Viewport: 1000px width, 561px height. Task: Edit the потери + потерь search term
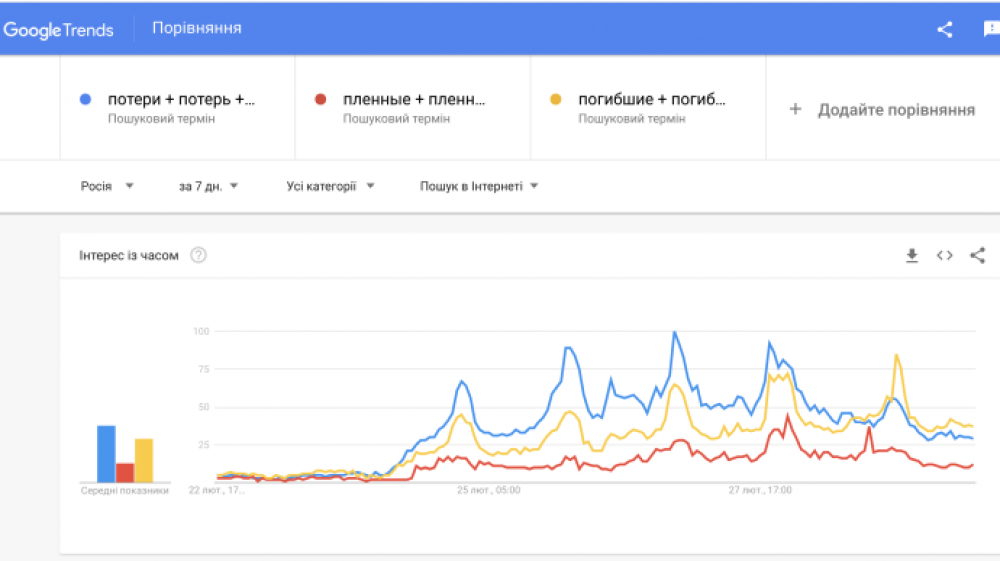(180, 100)
